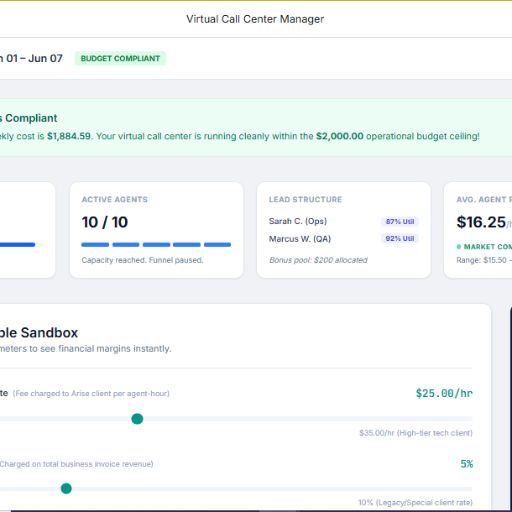Viewport: 512px width, 512px height.
Task: Click the Bonus pool: $200 allocated note
Action: coord(318,260)
